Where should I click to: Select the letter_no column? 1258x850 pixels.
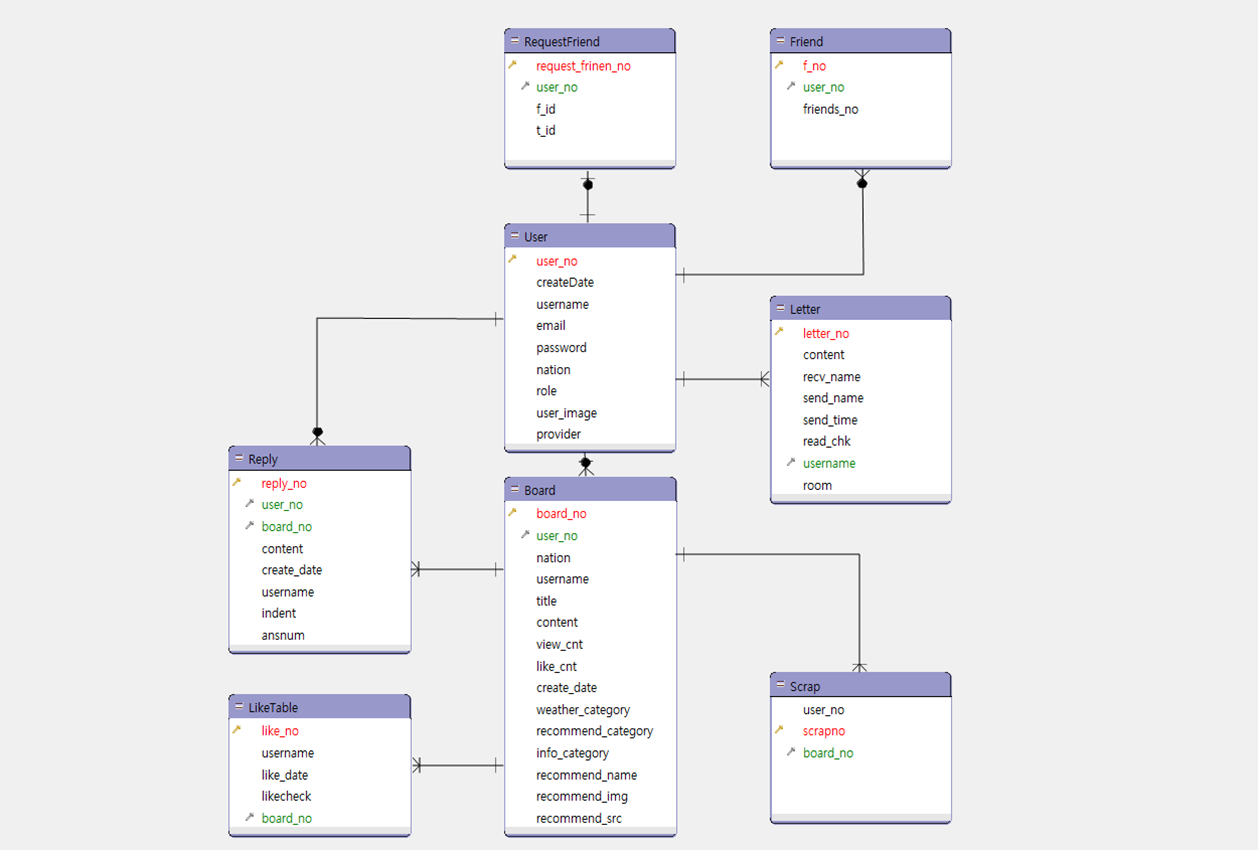point(826,333)
